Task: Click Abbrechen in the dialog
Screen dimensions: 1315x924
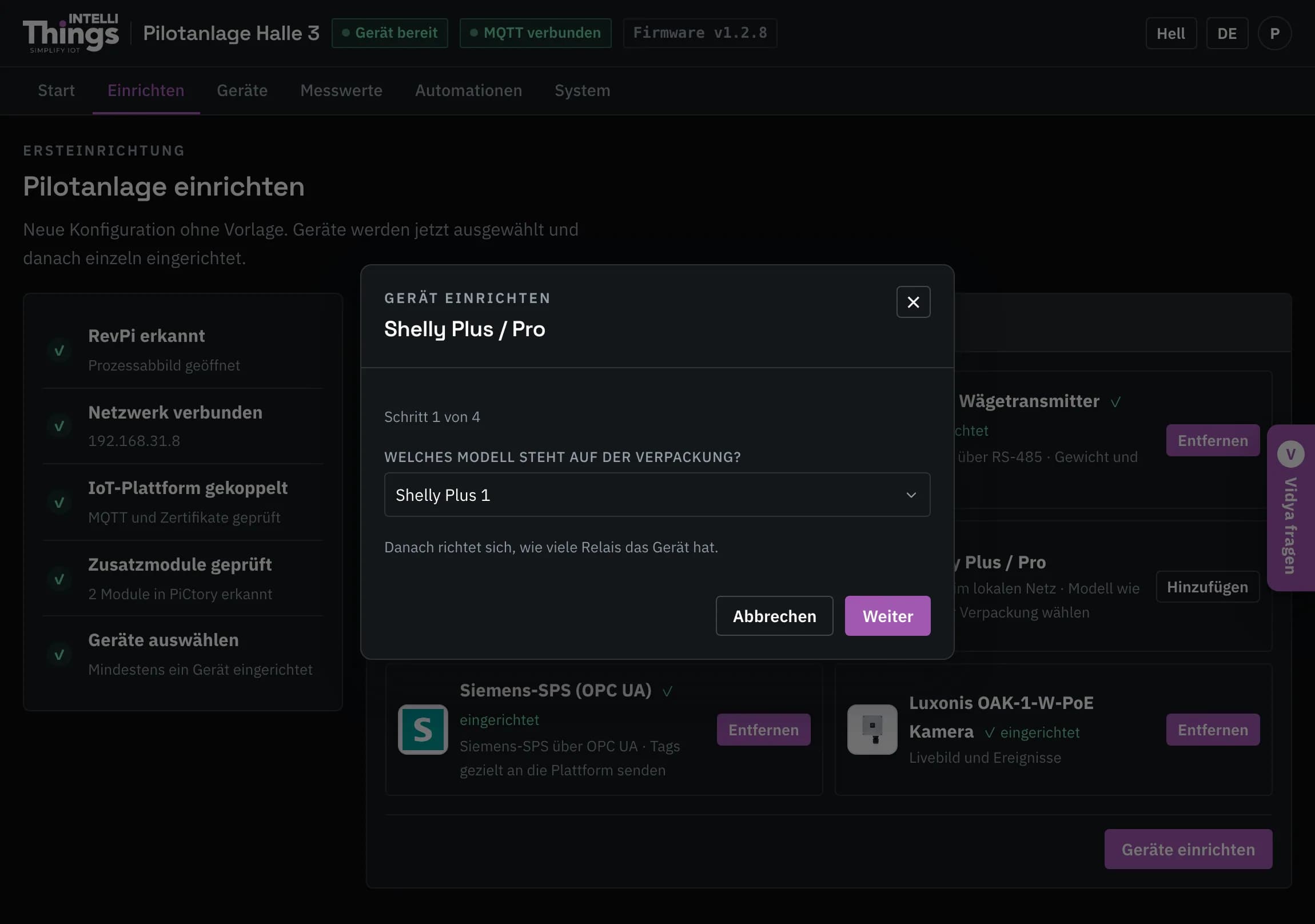Action: (774, 616)
